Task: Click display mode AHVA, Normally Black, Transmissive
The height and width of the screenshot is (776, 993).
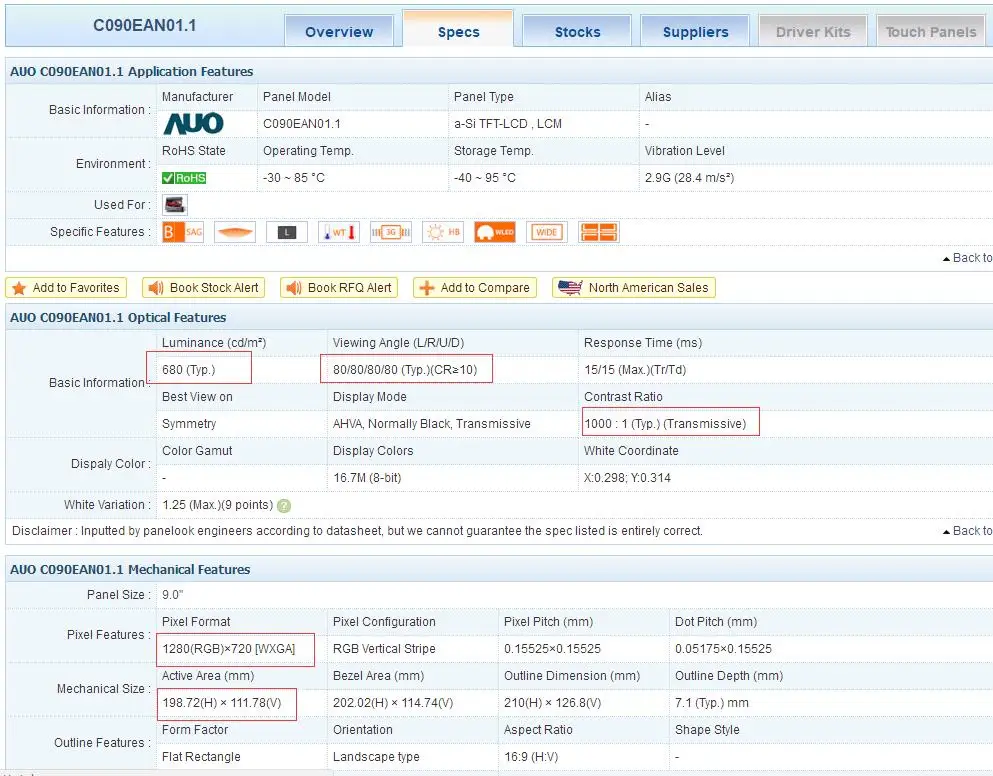Action: click(432, 424)
